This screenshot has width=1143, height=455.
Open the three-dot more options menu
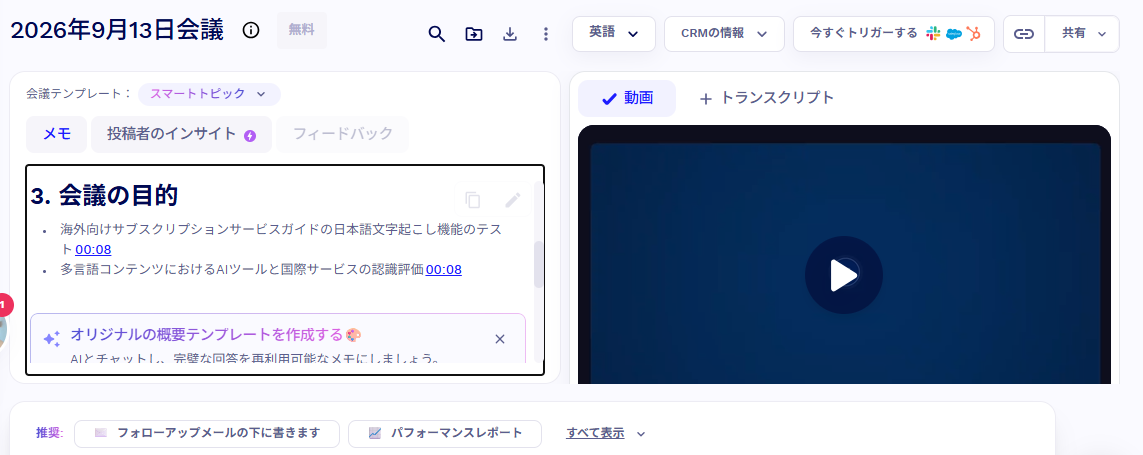click(546, 34)
